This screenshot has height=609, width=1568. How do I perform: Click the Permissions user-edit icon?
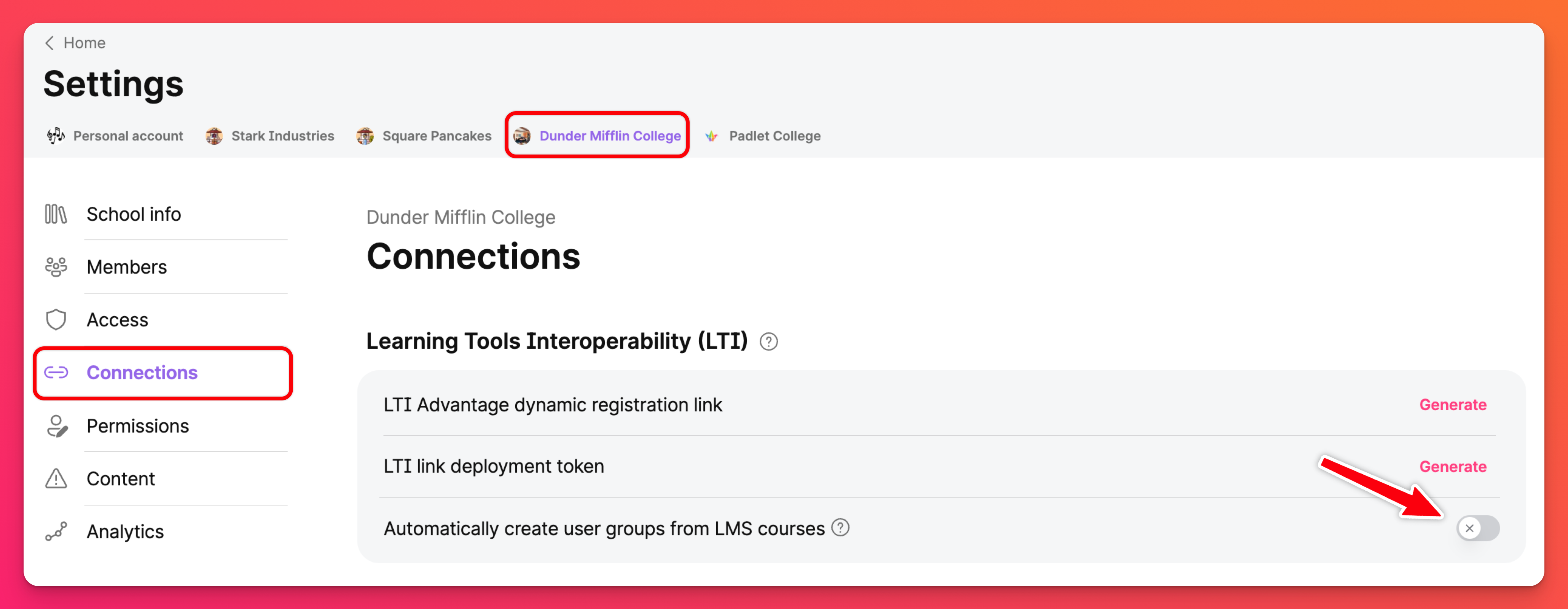pos(57,426)
